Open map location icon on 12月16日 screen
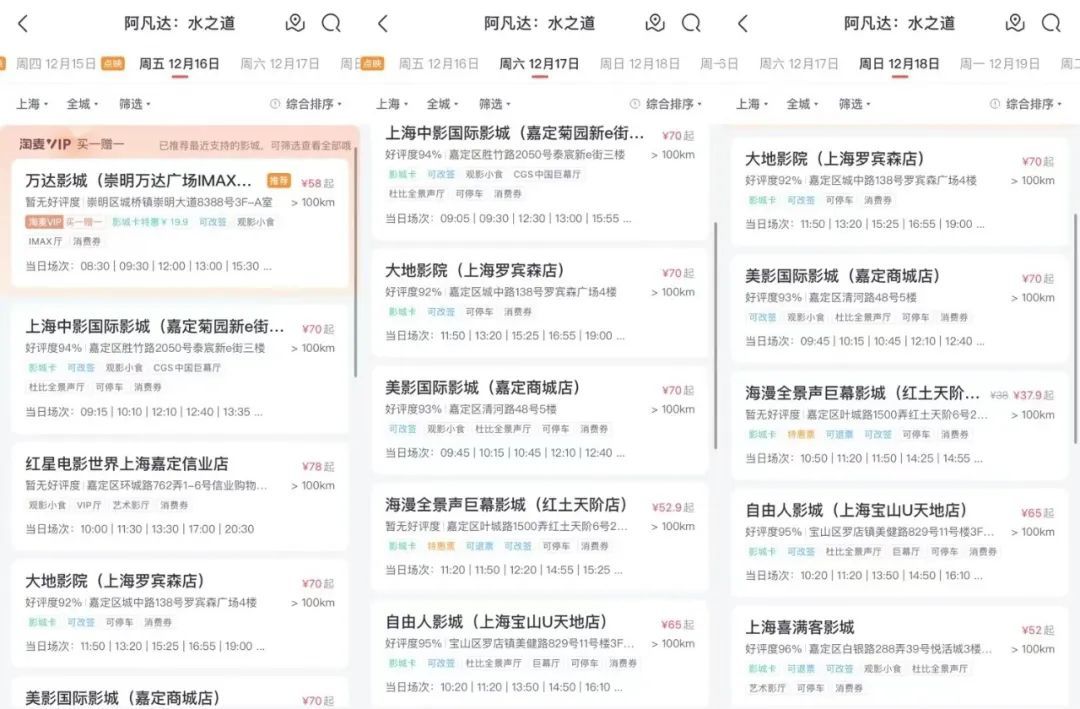Viewport: 1080px width, 709px height. [x=295, y=23]
